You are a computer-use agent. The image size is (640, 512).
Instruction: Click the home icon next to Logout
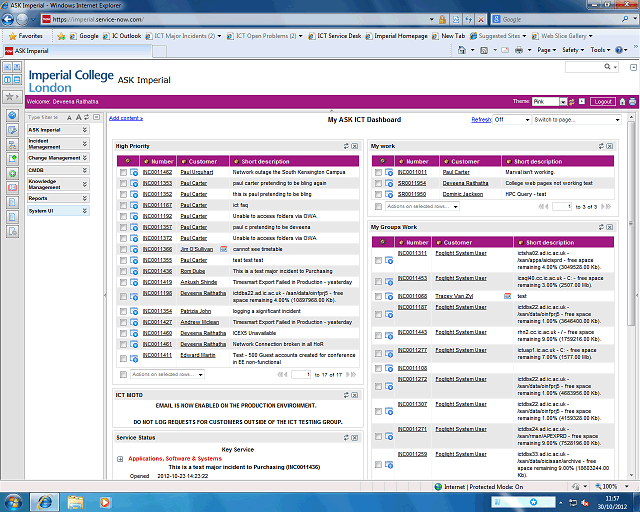[622, 101]
